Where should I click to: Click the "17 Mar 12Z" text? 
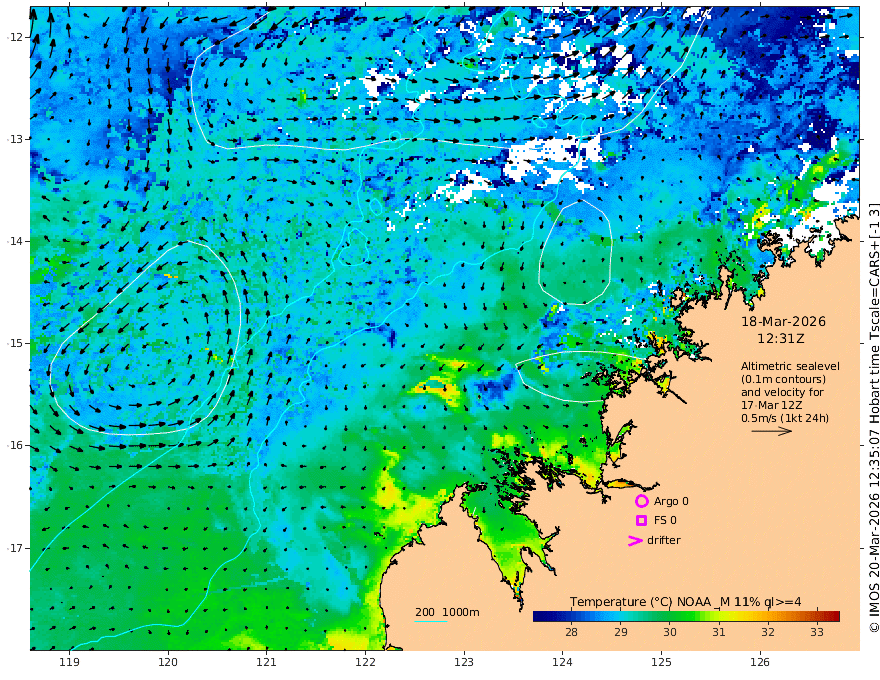click(770, 405)
